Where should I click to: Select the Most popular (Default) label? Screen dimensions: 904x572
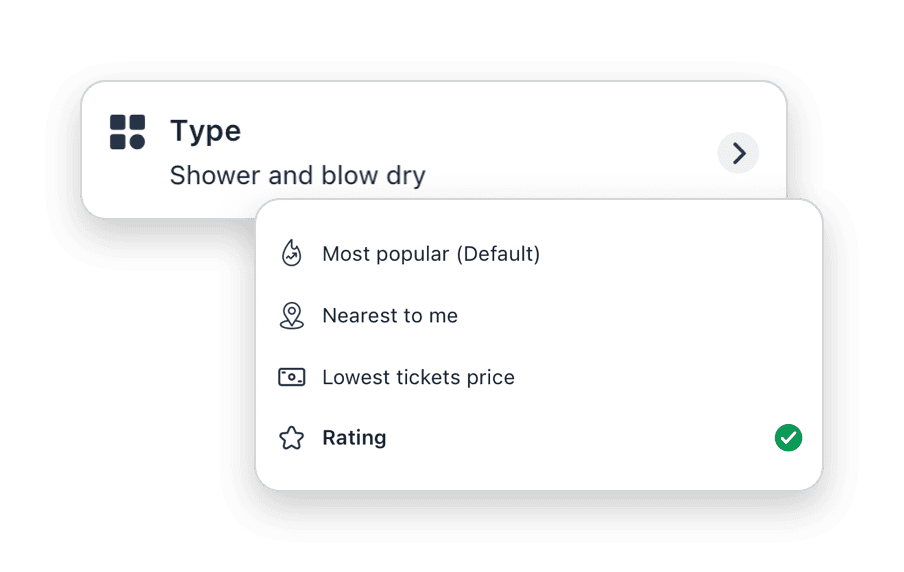pos(431,254)
